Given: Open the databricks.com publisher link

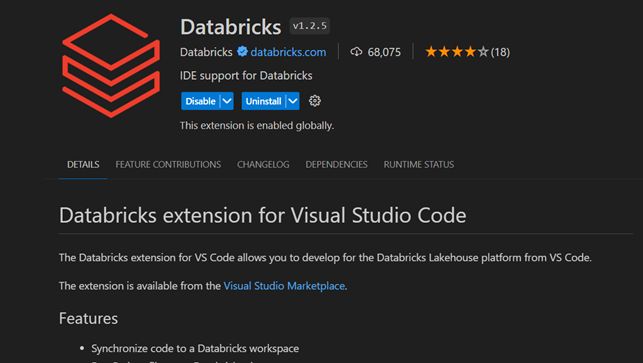Looking at the screenshot, I should pos(288,52).
